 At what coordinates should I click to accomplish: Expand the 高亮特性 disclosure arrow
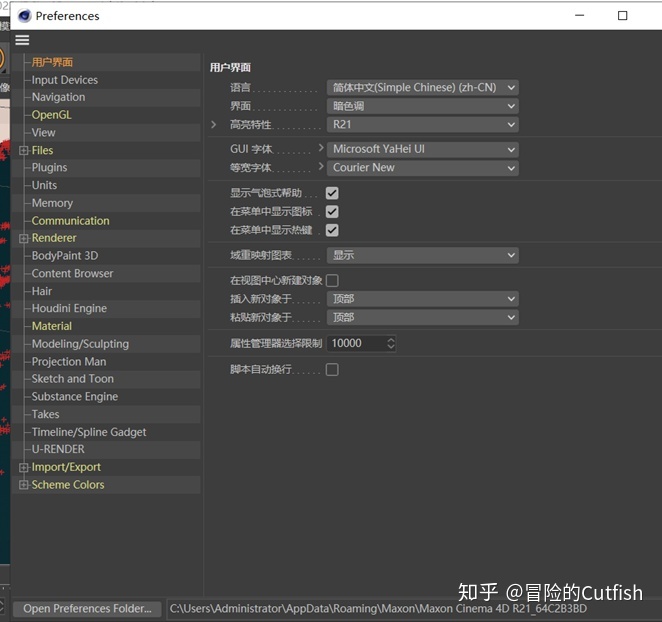pos(214,125)
